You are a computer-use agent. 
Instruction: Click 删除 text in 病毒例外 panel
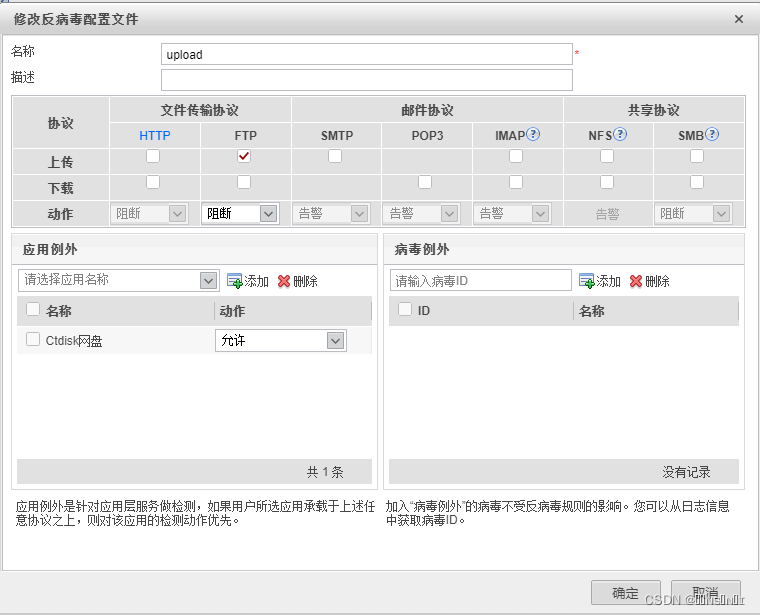tap(657, 281)
